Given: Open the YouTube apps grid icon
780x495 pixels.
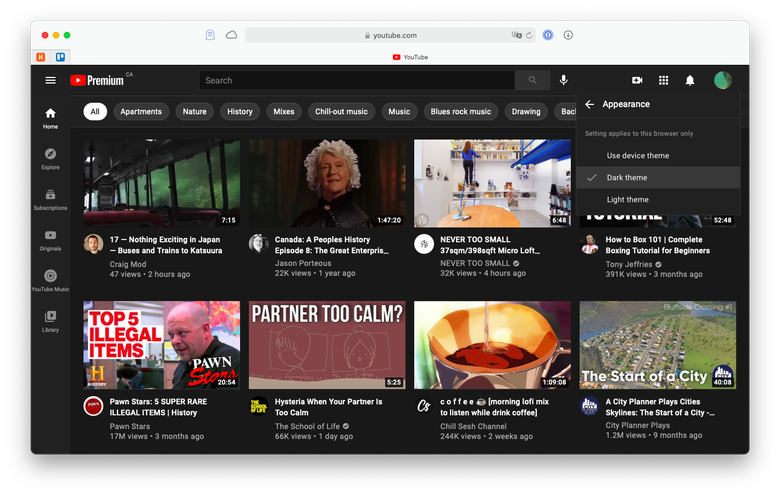Looking at the screenshot, I should point(663,80).
